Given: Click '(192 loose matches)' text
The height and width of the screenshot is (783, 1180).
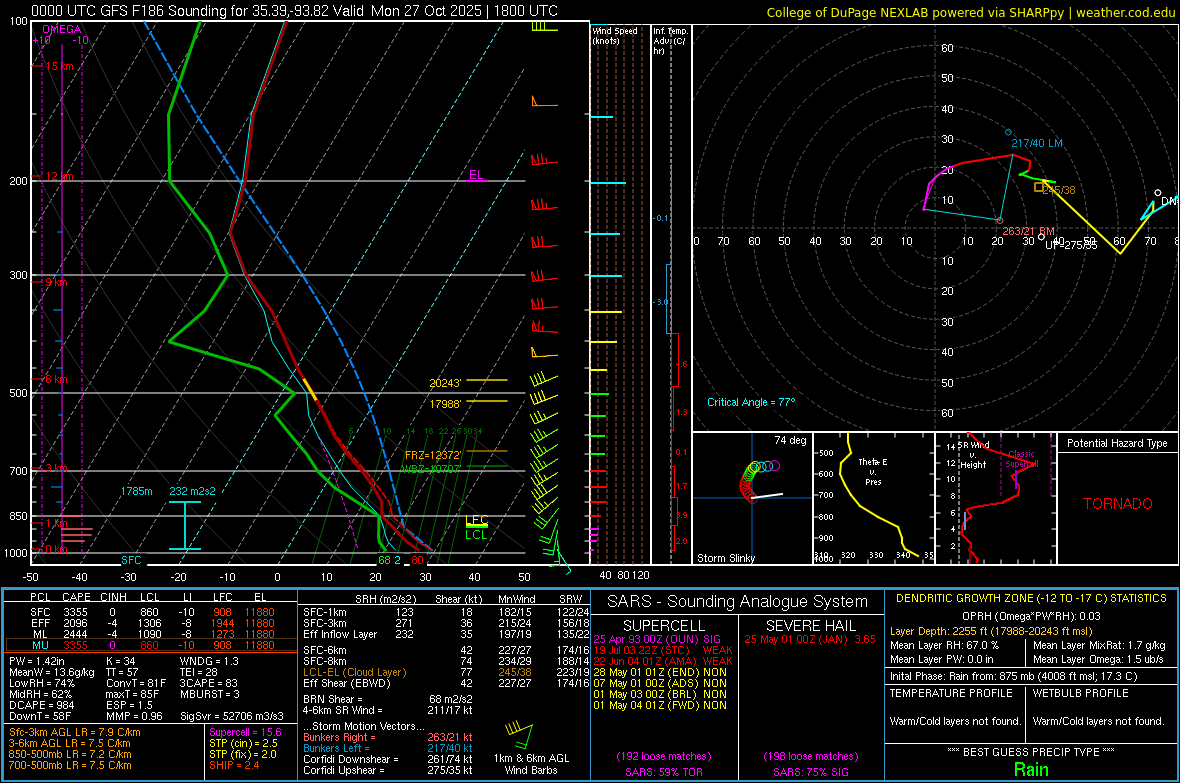Looking at the screenshot, I should tap(664, 756).
